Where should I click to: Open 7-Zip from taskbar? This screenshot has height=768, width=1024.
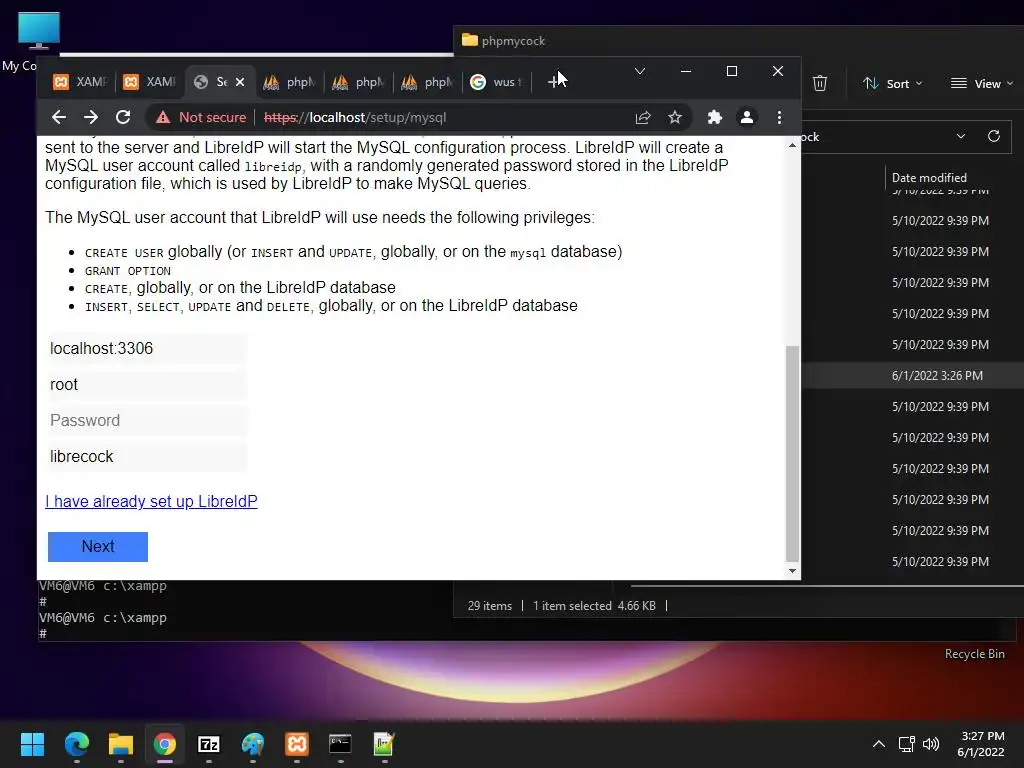[209, 744]
